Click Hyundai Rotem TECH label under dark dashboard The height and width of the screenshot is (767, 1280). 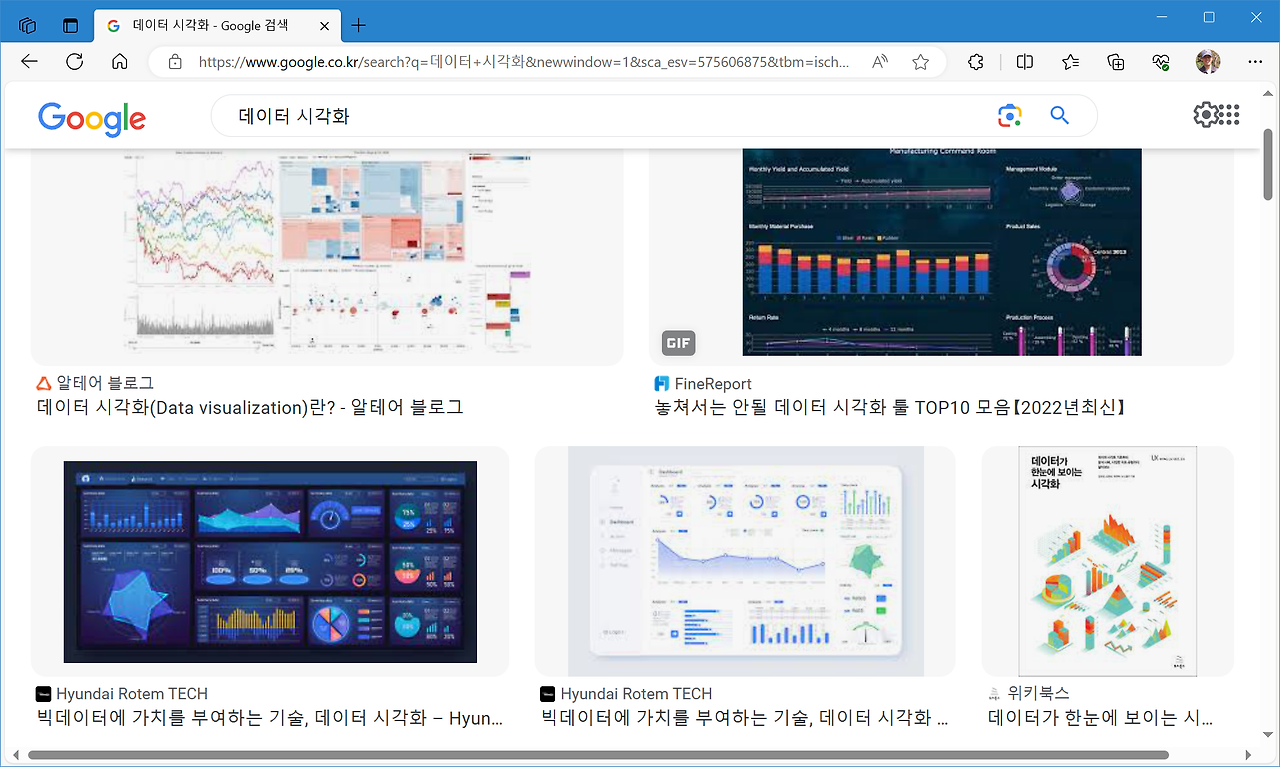tap(132, 694)
